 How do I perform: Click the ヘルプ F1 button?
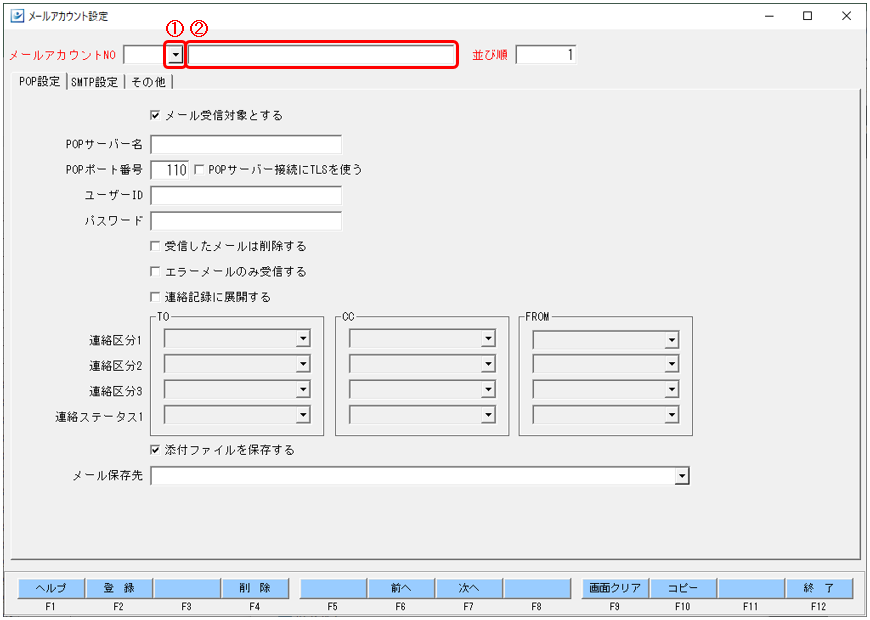(51, 588)
